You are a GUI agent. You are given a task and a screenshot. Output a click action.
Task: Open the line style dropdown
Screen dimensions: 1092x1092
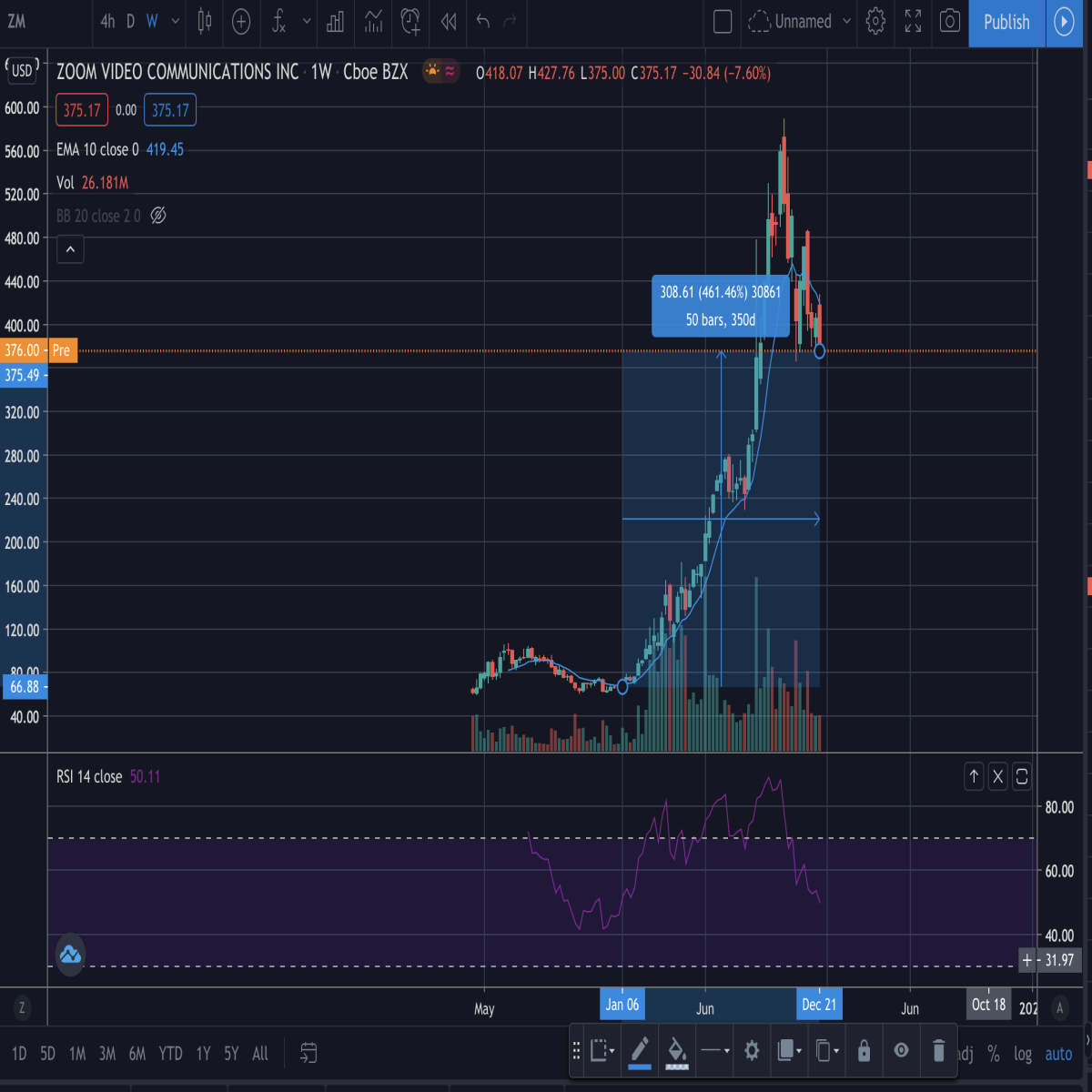click(714, 1051)
